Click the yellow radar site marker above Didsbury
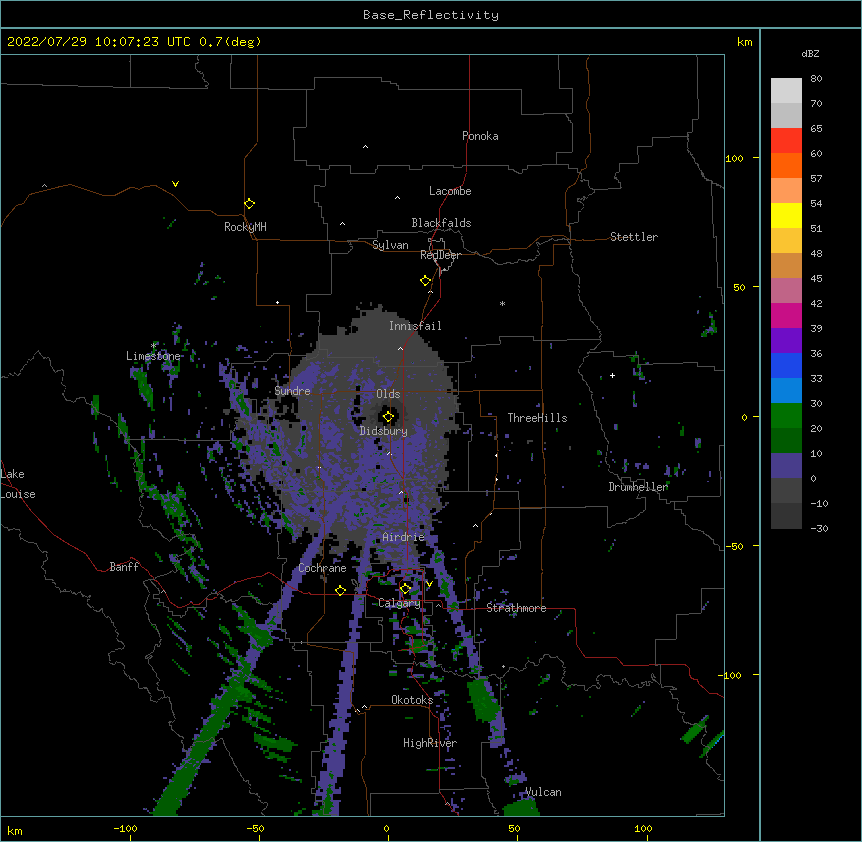 tap(388, 416)
